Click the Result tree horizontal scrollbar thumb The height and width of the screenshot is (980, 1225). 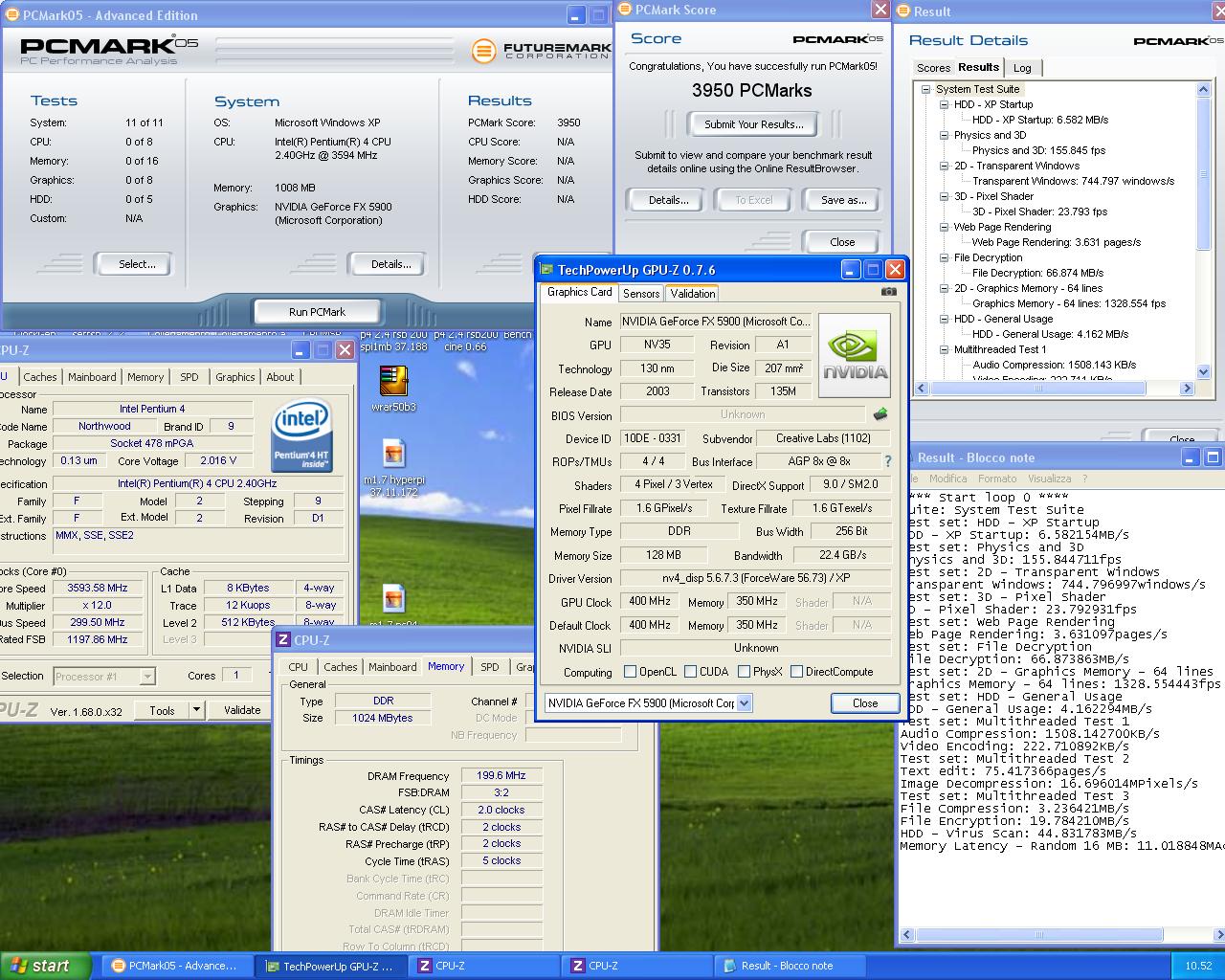click(x=1037, y=389)
